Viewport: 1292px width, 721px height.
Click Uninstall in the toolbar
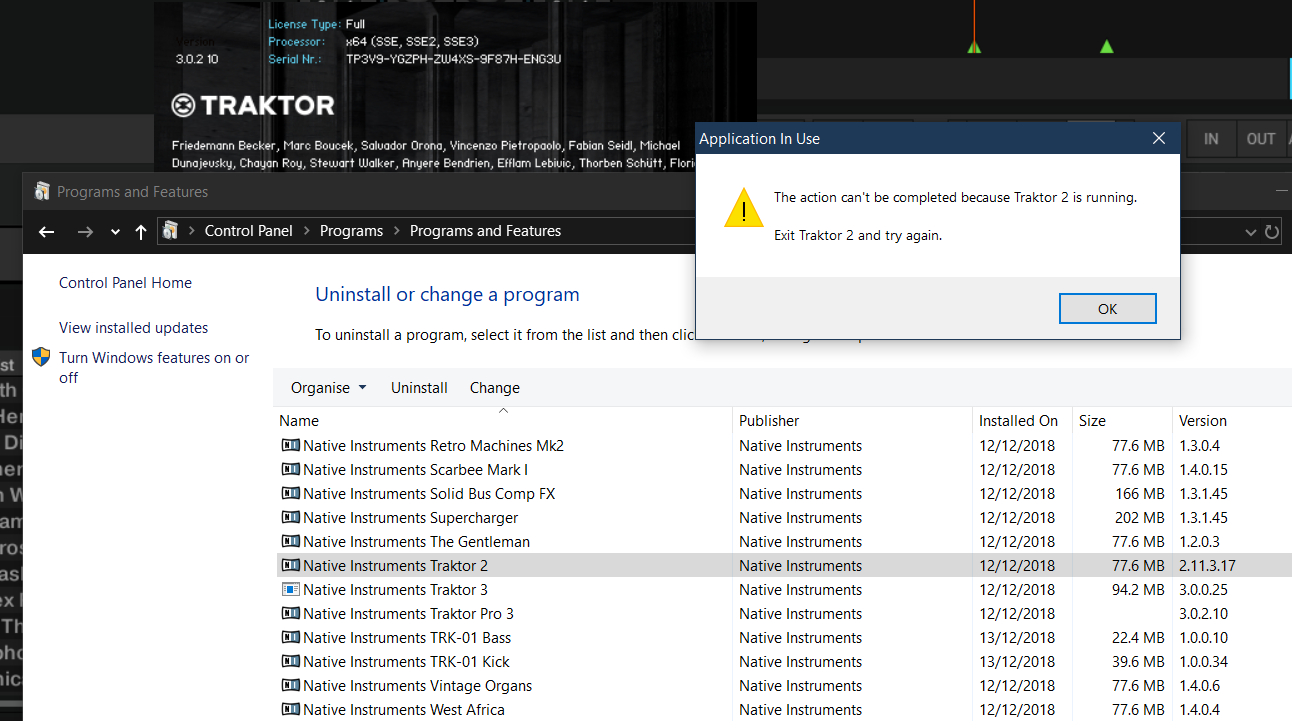tap(419, 388)
